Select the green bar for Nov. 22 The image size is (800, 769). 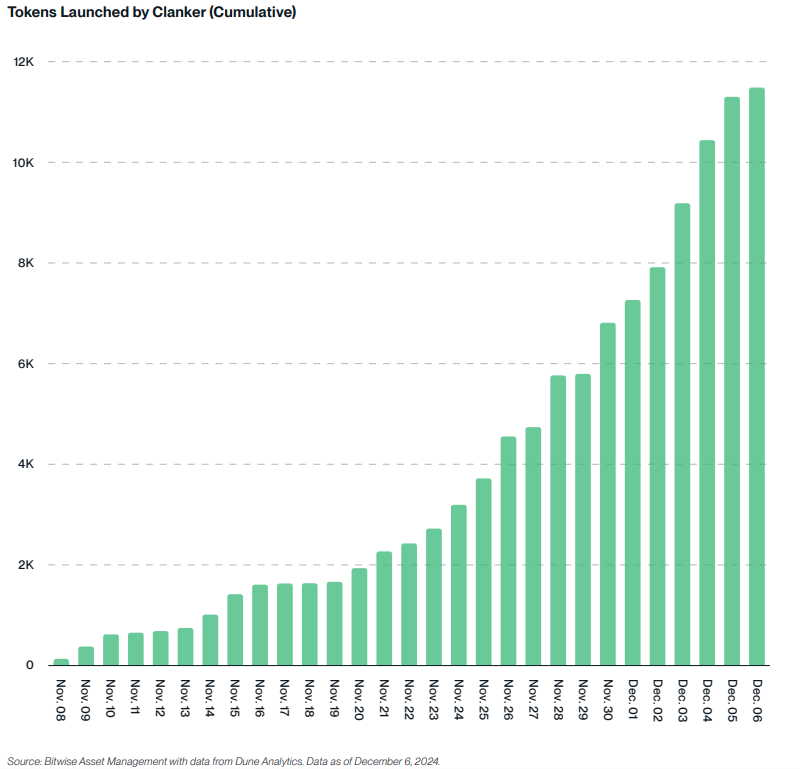(409, 604)
